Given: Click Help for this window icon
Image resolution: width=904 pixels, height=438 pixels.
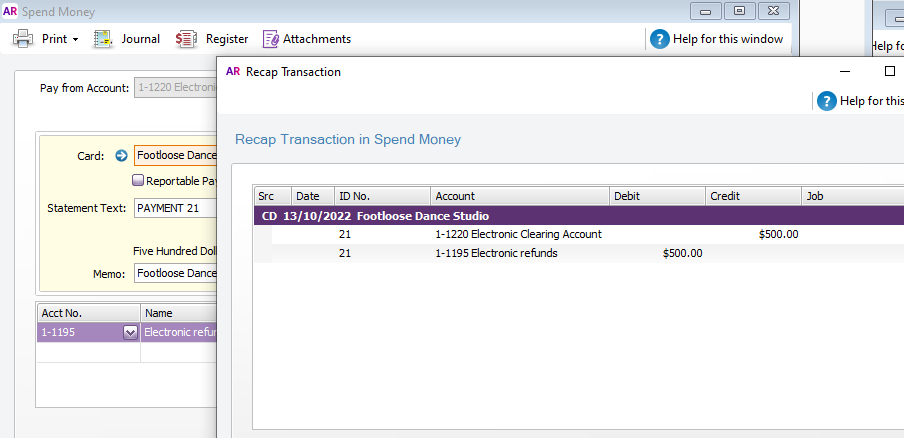Looking at the screenshot, I should [660, 39].
